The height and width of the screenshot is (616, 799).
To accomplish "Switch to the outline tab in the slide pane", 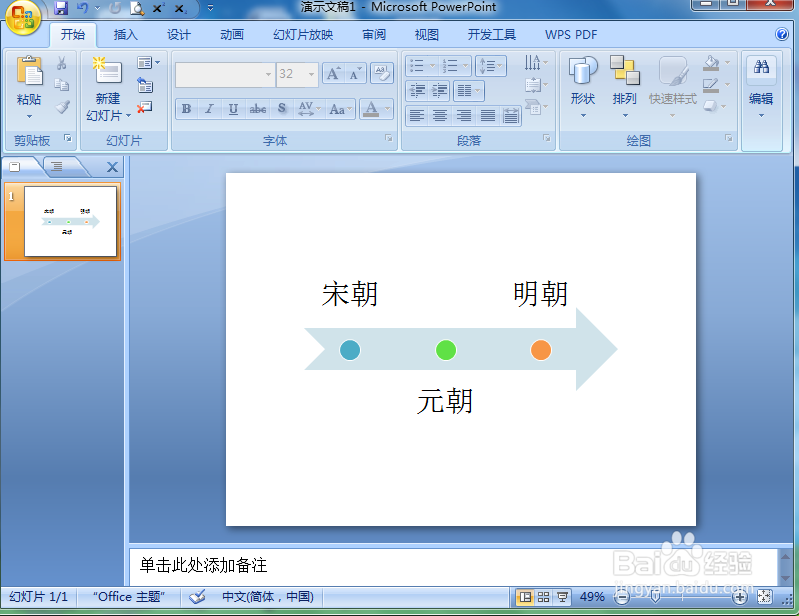I will [x=57, y=167].
